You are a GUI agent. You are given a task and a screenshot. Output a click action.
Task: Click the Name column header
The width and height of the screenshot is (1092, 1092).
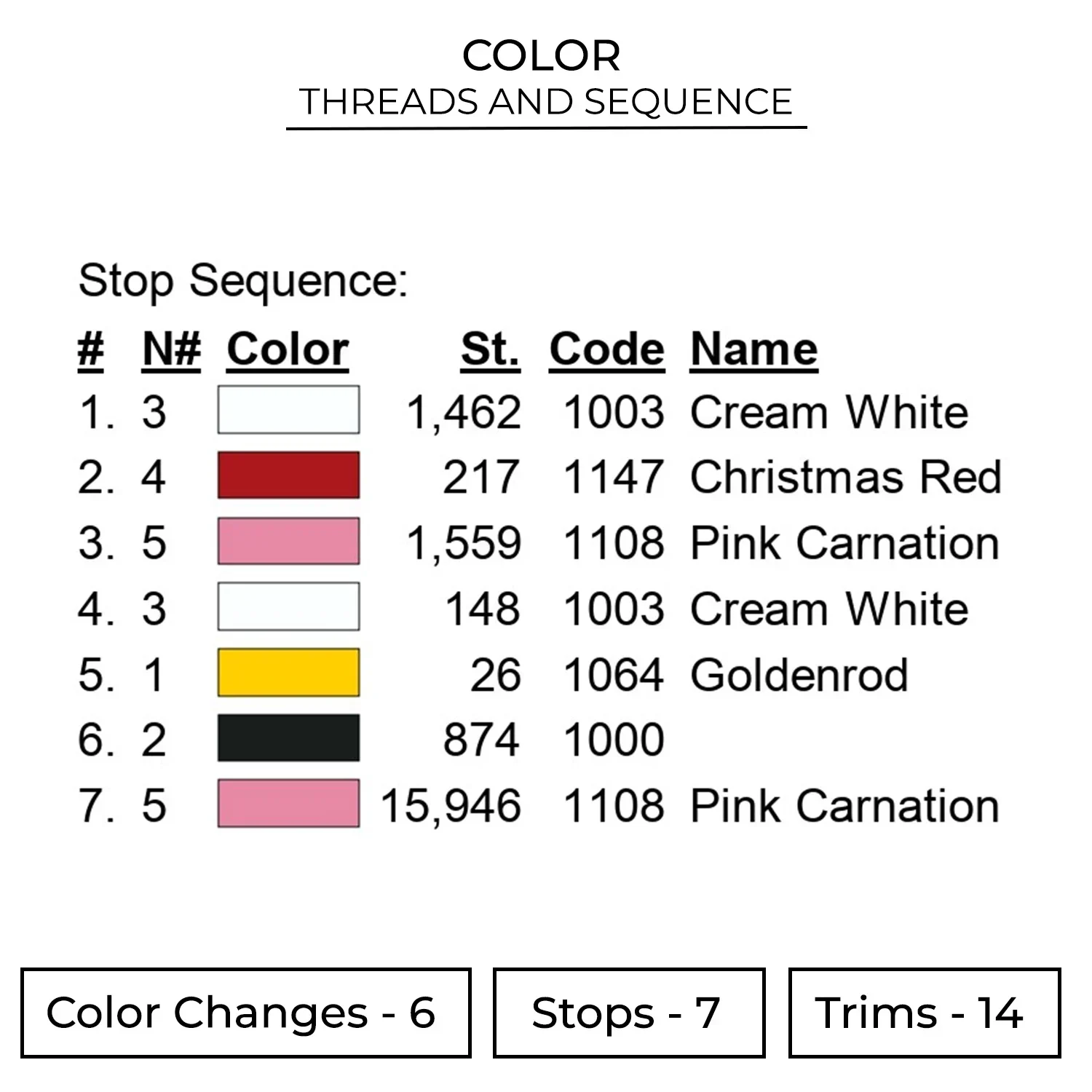[753, 350]
